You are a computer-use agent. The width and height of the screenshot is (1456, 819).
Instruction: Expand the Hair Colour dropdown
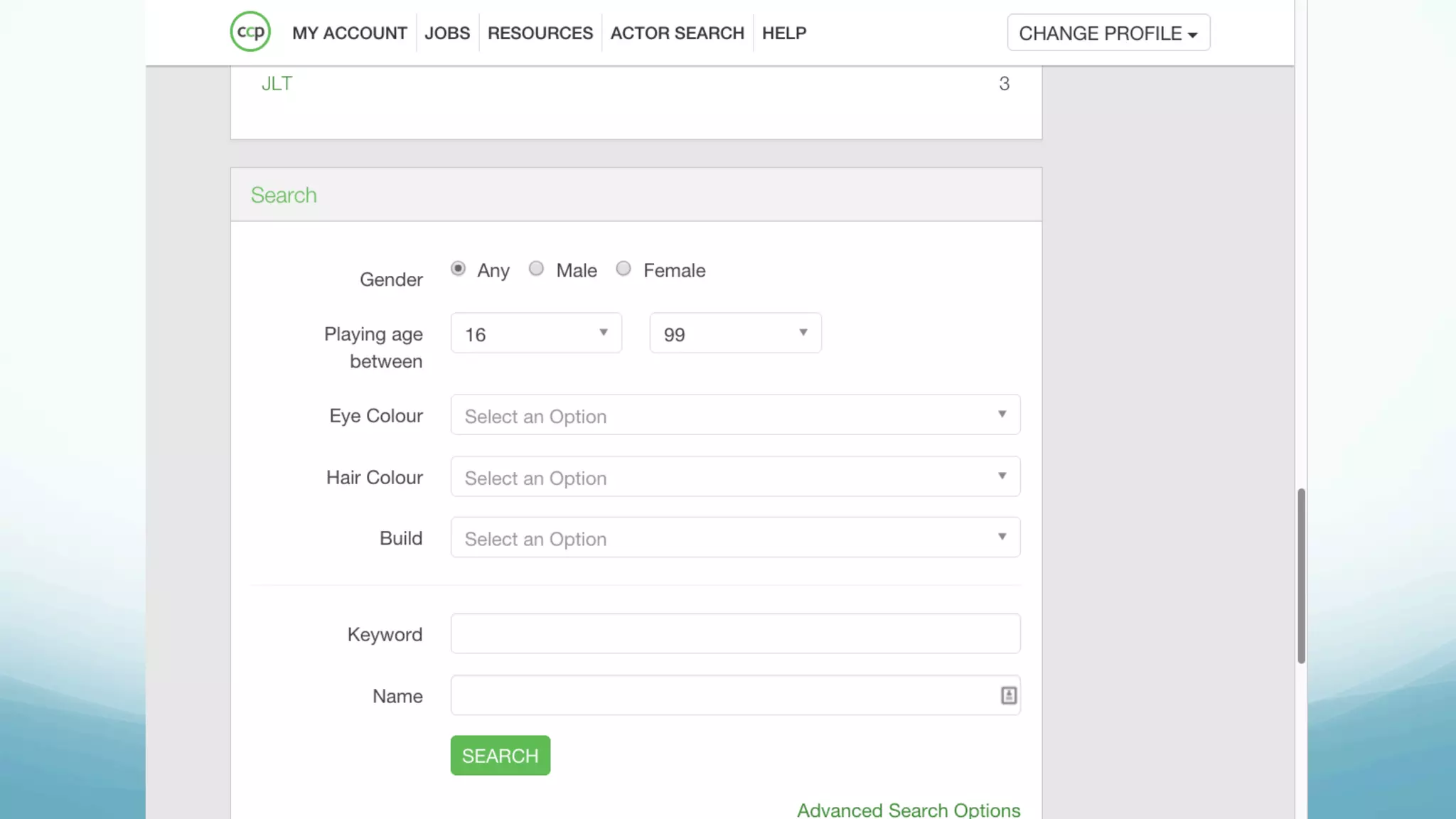[735, 477]
